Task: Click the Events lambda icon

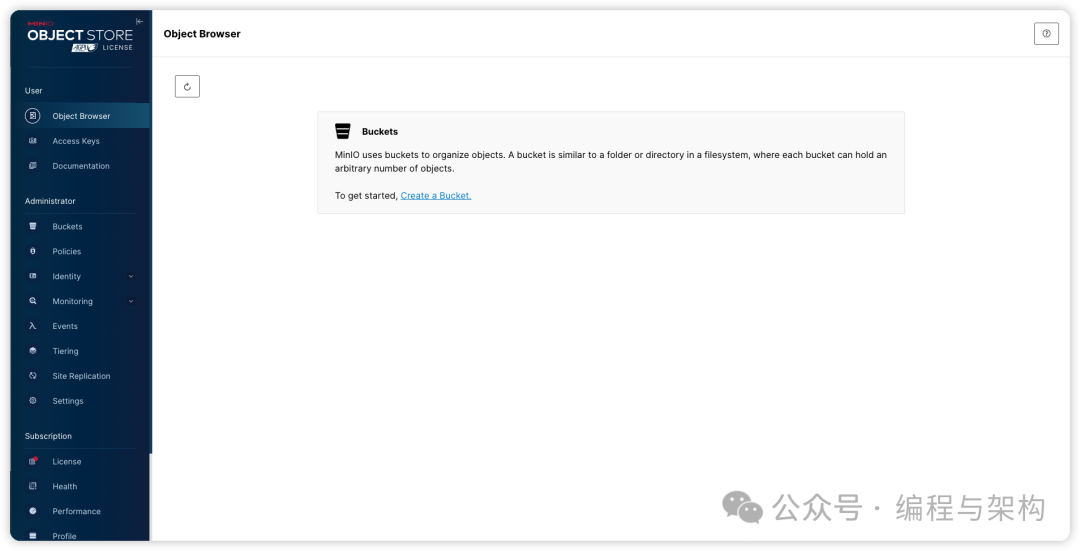Action: (33, 326)
